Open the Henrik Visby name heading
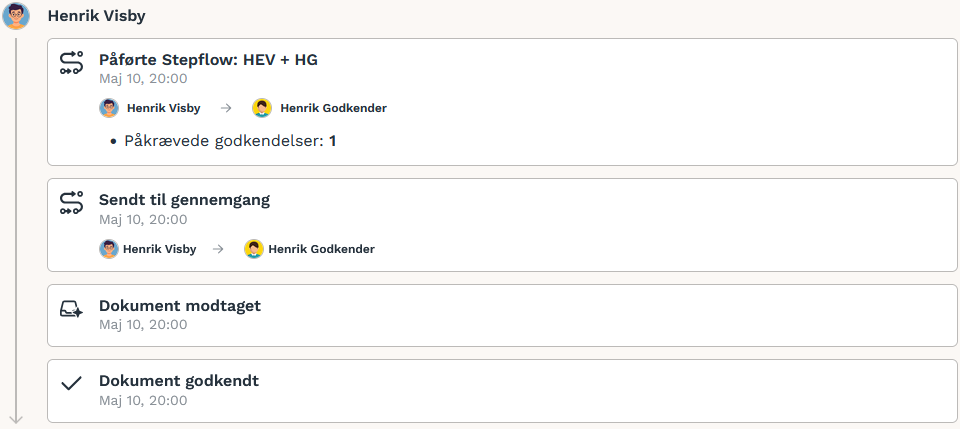960x429 pixels. [x=97, y=16]
